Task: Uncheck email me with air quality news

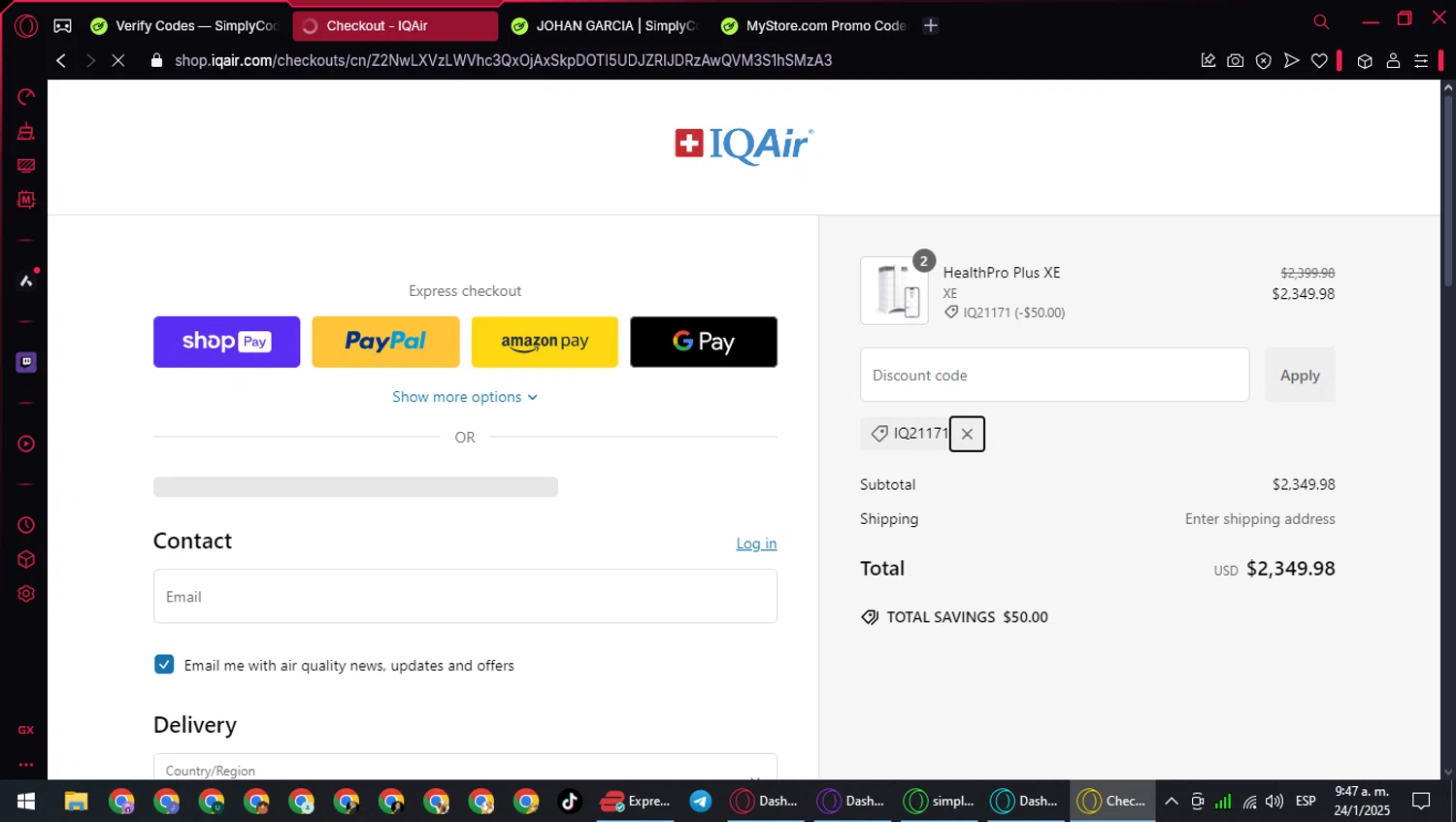Action: (x=164, y=664)
